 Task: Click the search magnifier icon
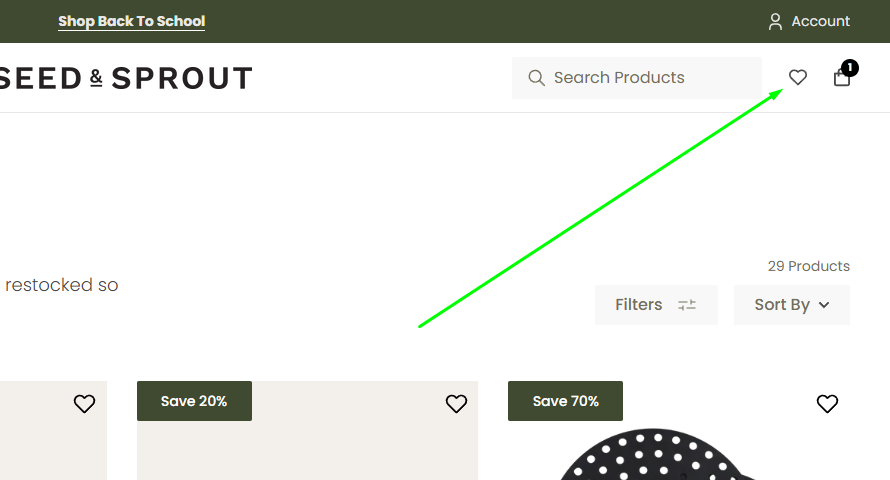tap(537, 78)
